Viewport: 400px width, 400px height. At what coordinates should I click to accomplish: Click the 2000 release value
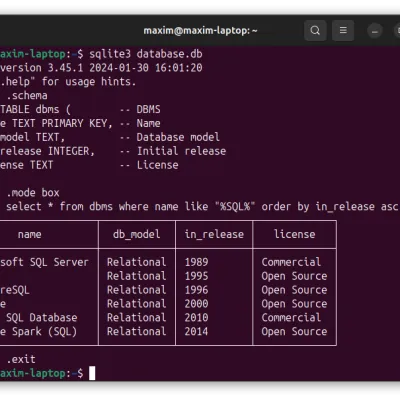[x=196, y=304]
